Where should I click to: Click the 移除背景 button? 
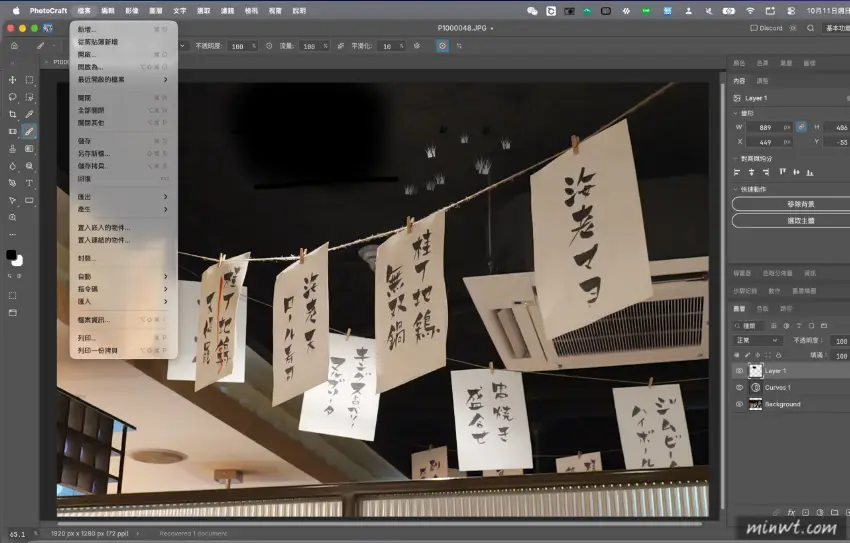[791, 204]
